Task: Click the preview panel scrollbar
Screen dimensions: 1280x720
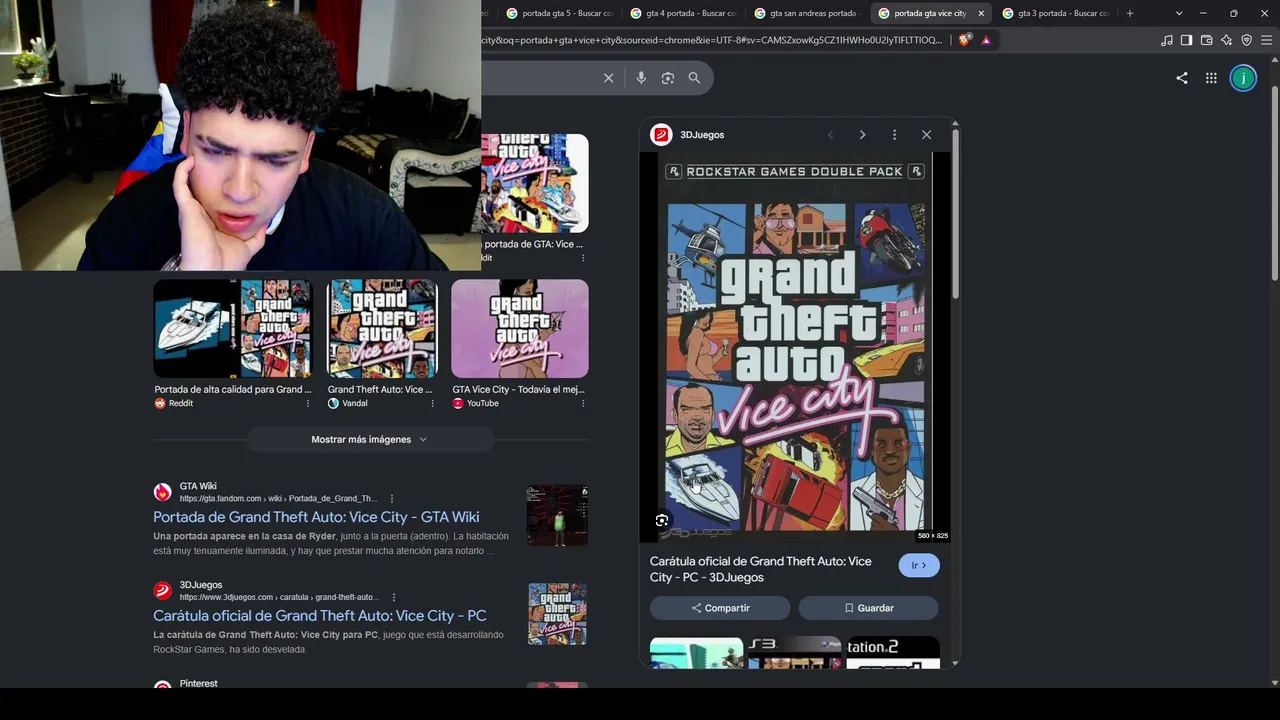Action: (x=955, y=215)
